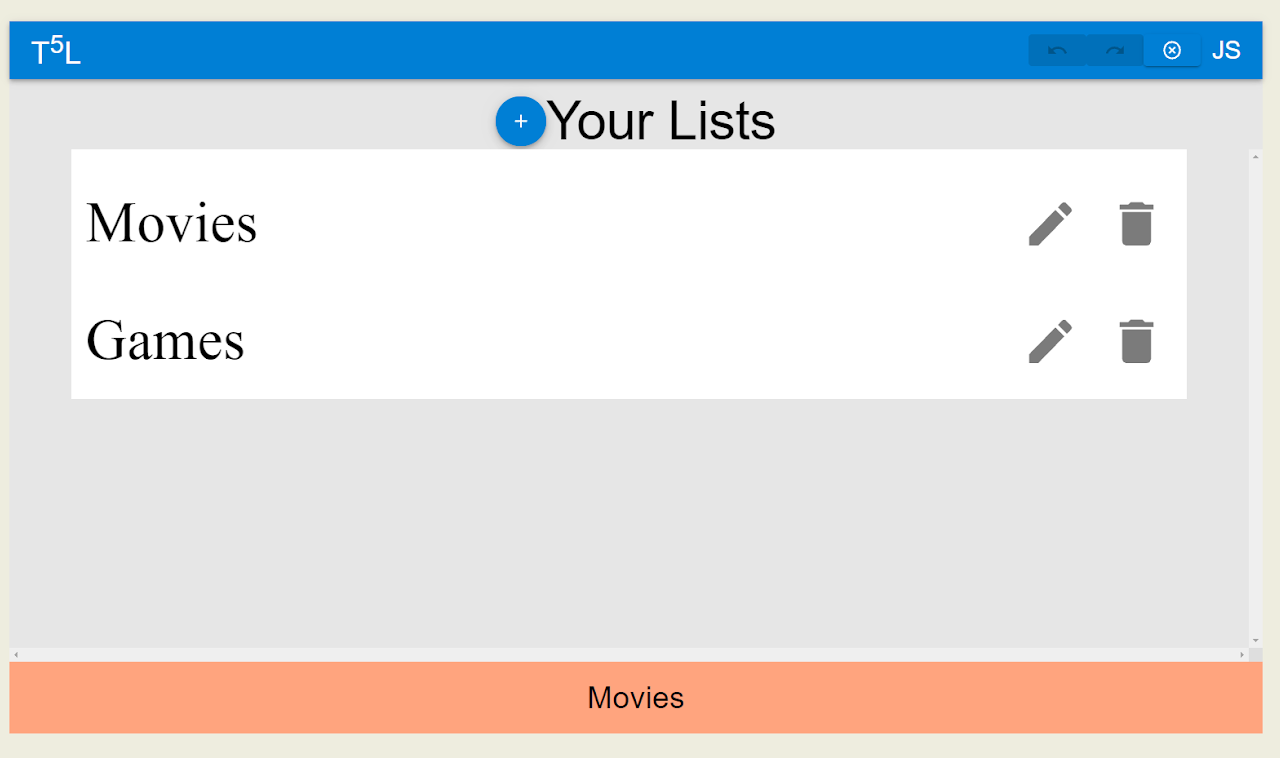Delete the Games list
Image resolution: width=1280 pixels, height=758 pixels.
[x=1136, y=342]
